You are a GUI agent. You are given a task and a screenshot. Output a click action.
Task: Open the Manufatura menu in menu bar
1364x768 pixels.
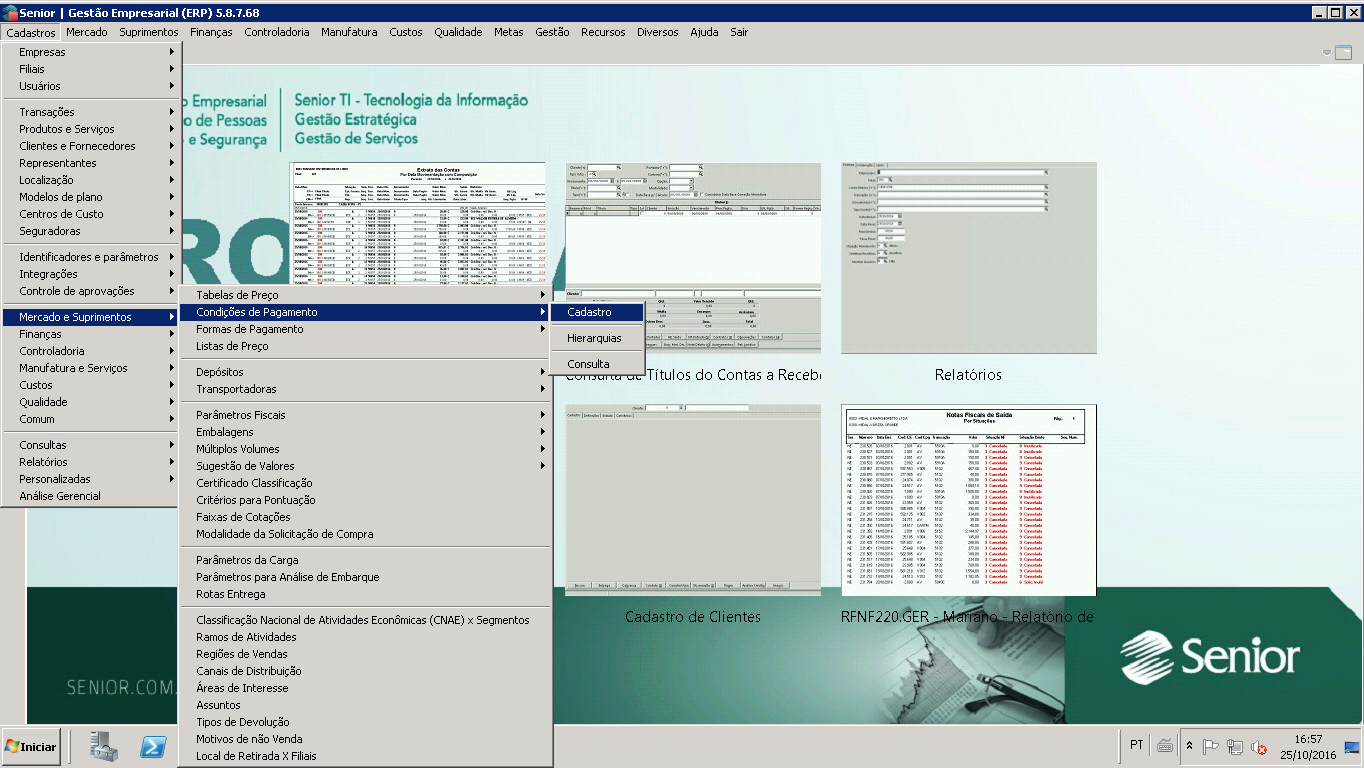(349, 32)
